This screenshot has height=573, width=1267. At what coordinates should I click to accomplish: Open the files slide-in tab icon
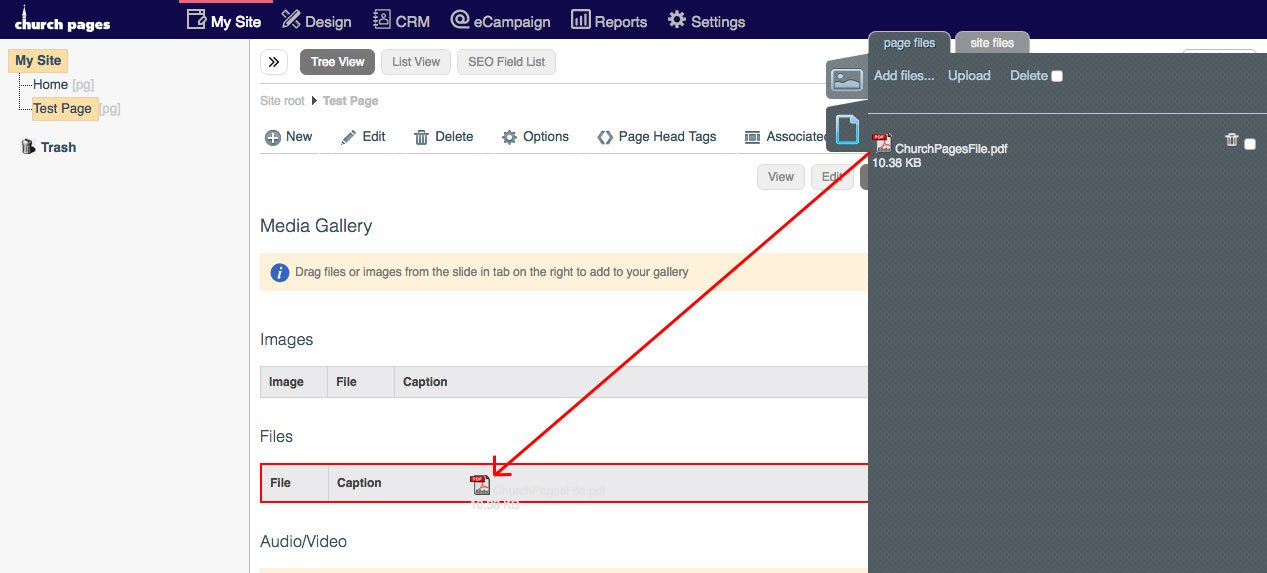[x=847, y=130]
